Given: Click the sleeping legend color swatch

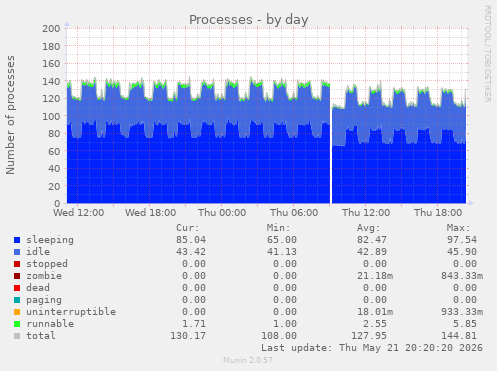Looking at the screenshot, I should [x=17, y=240].
